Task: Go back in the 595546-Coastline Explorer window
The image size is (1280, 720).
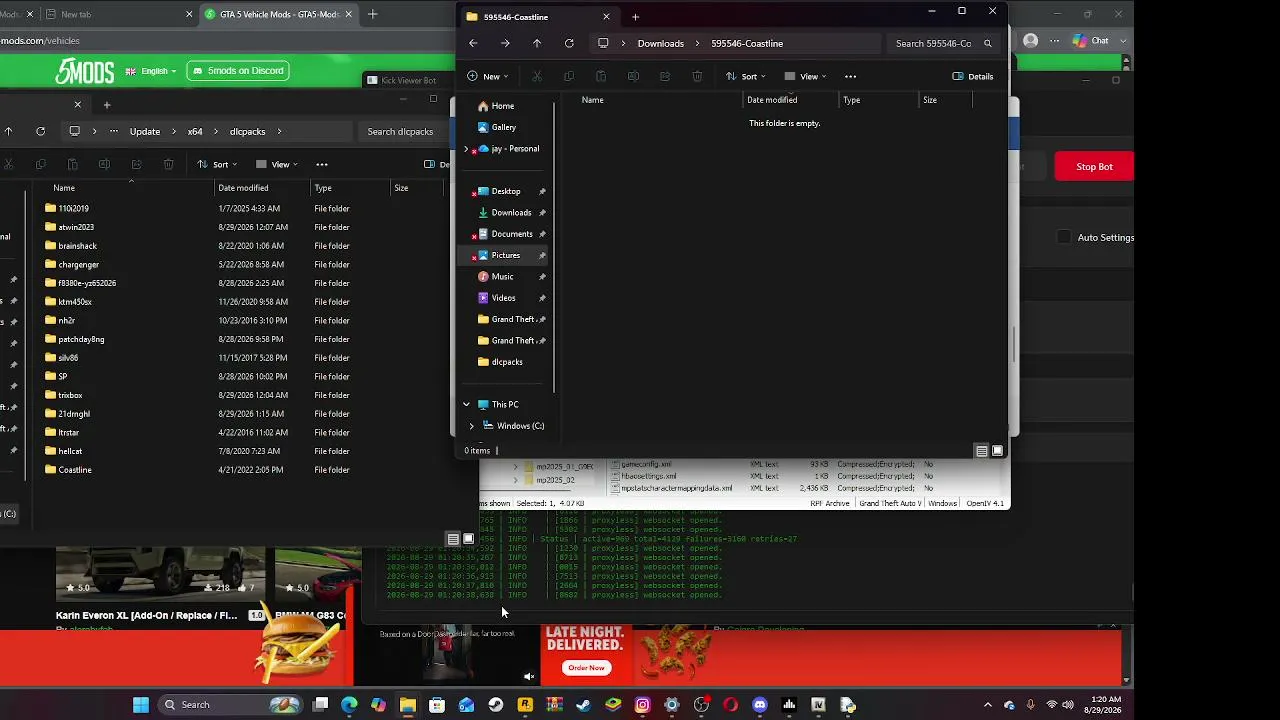Action: [473, 43]
